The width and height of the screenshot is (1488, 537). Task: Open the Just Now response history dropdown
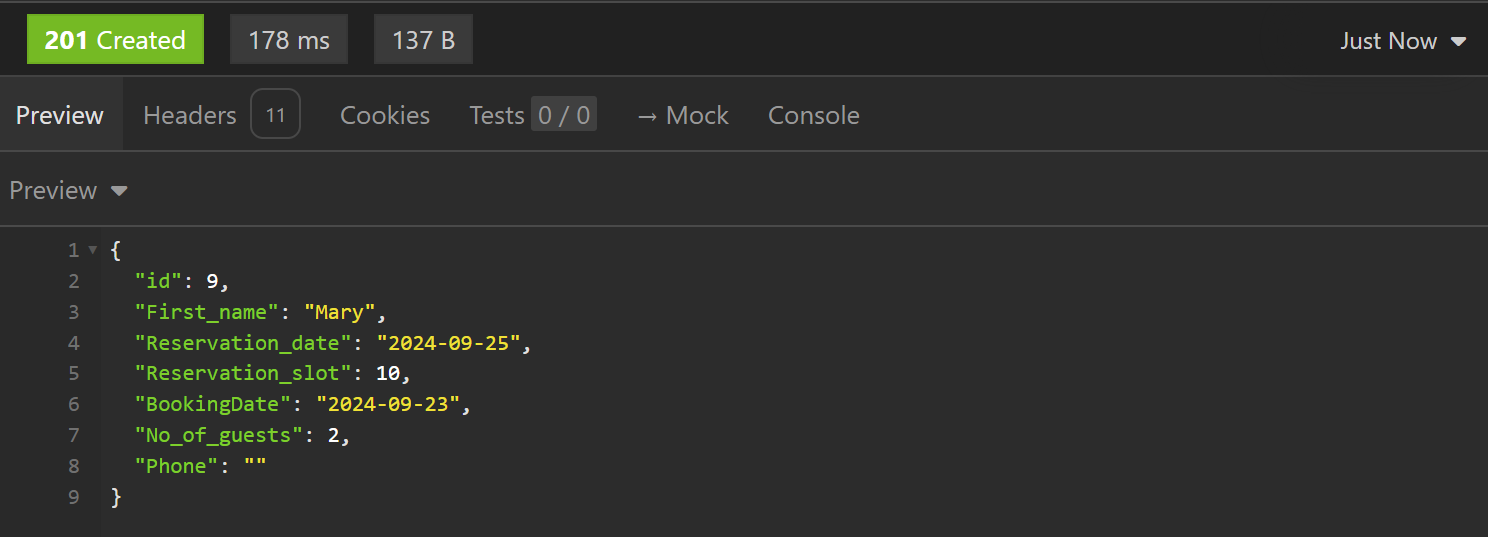(x=1402, y=41)
